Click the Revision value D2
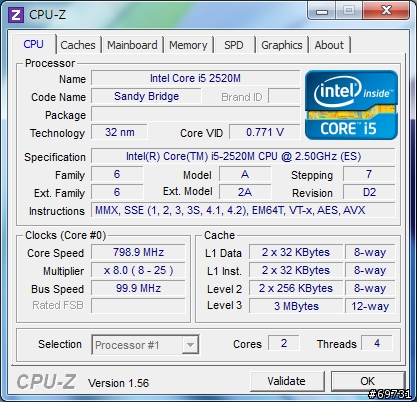The width and height of the screenshot is (417, 402). (x=369, y=192)
